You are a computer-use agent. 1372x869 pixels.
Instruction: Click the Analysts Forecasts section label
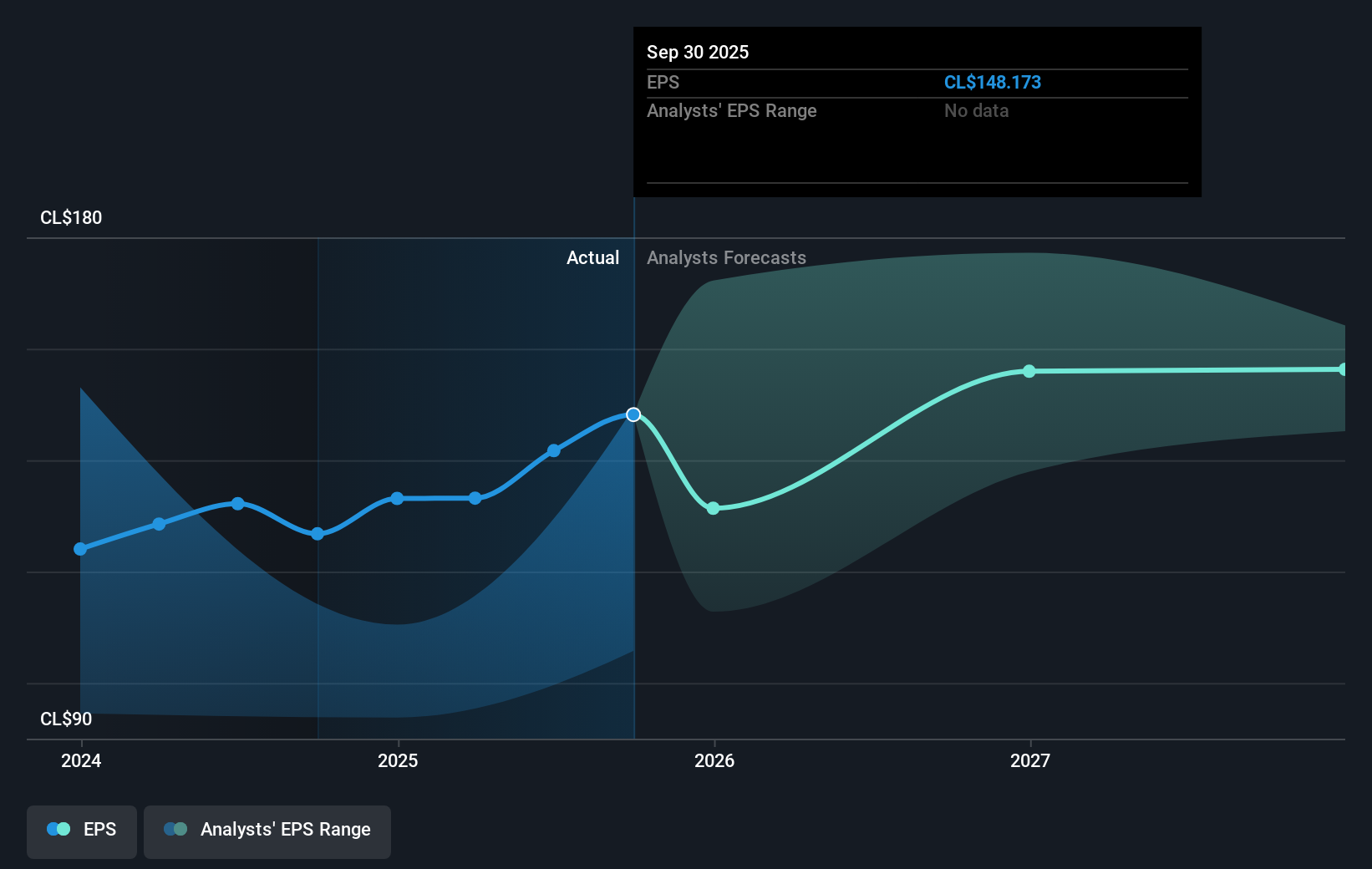tap(727, 257)
